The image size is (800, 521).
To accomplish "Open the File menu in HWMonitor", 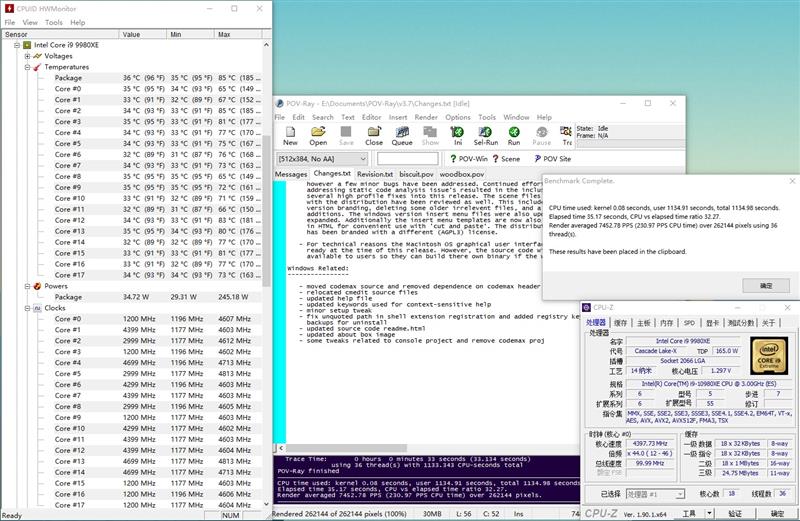I will [x=10, y=22].
